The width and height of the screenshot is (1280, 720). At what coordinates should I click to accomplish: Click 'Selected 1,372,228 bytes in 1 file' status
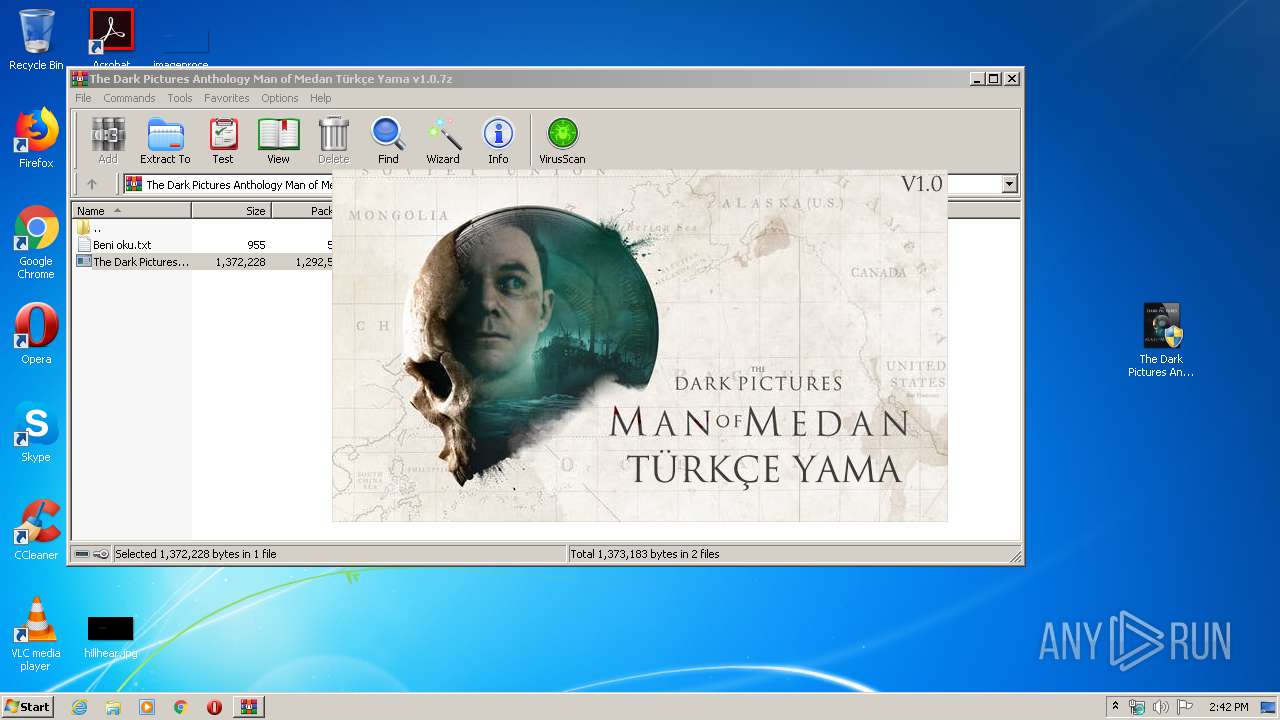click(x=196, y=554)
